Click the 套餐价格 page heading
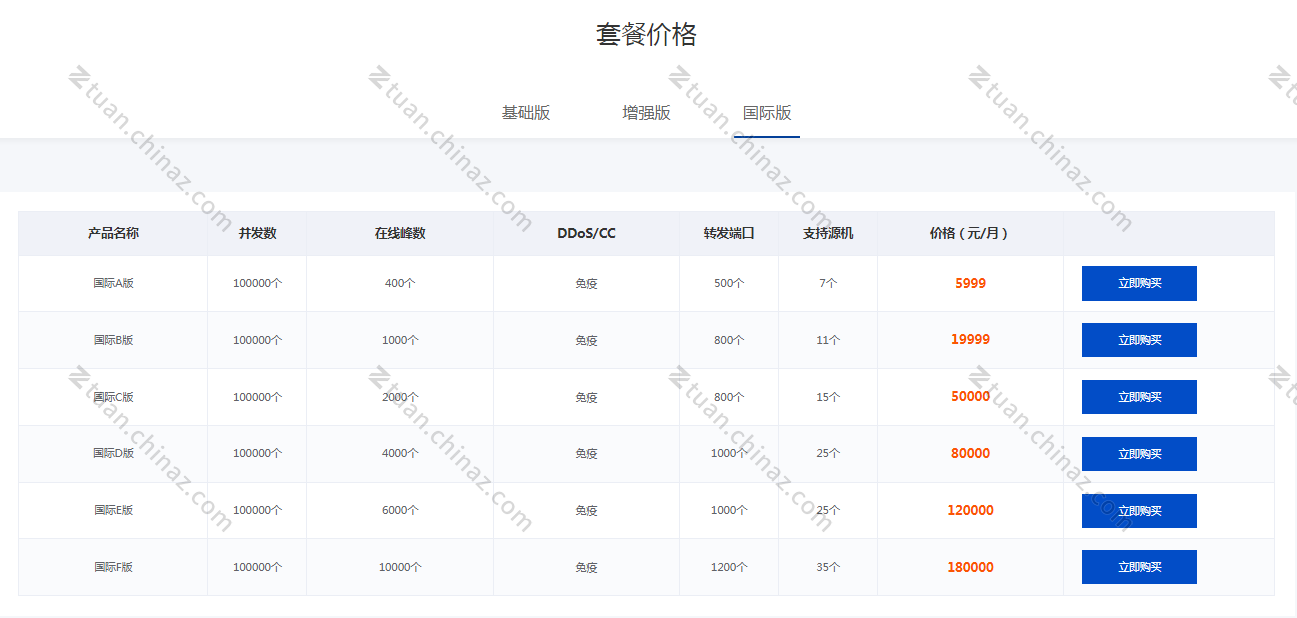Viewport: 1297px width, 618px height. pos(646,35)
